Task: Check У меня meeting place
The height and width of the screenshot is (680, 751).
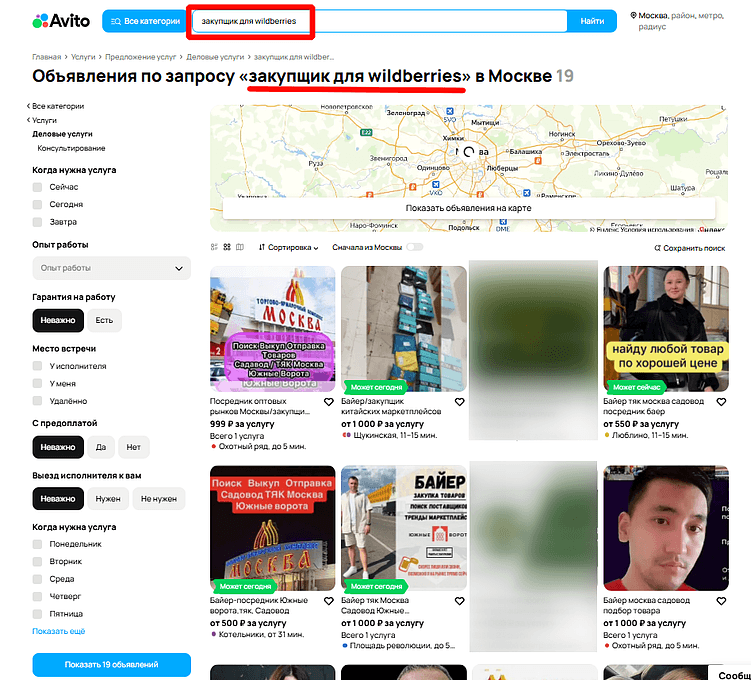Action: (x=37, y=384)
